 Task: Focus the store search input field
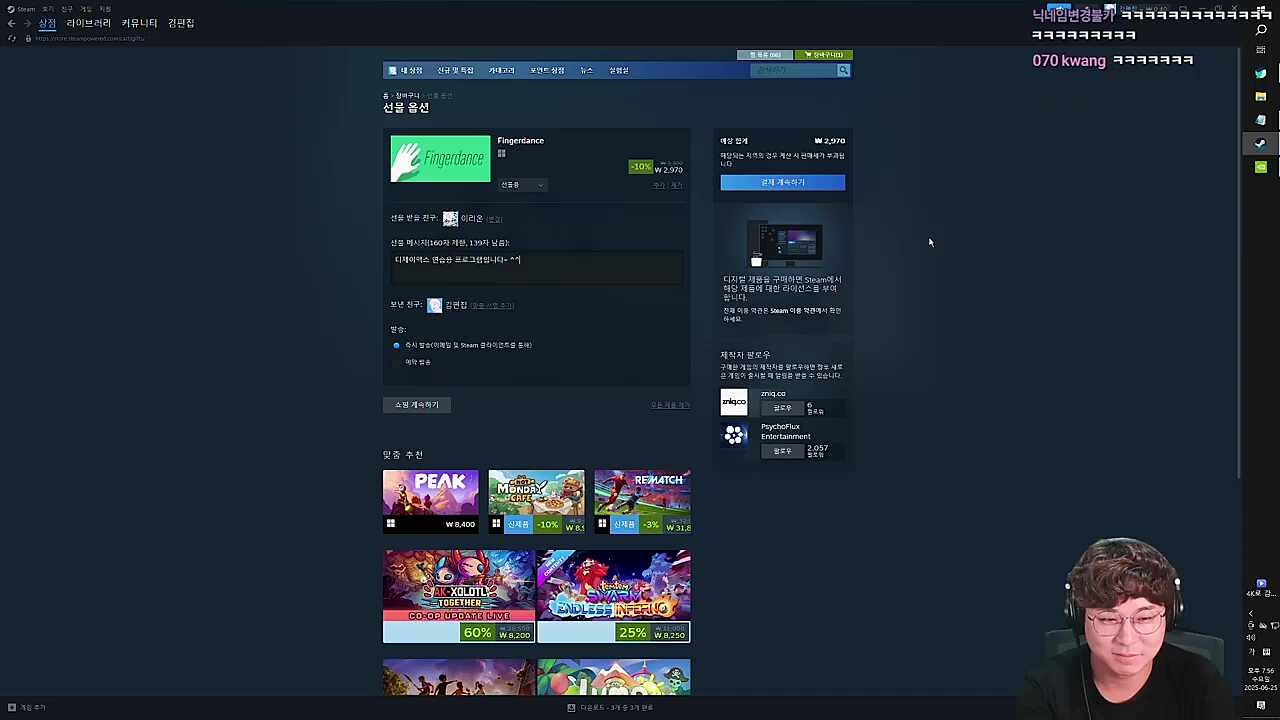coord(794,70)
